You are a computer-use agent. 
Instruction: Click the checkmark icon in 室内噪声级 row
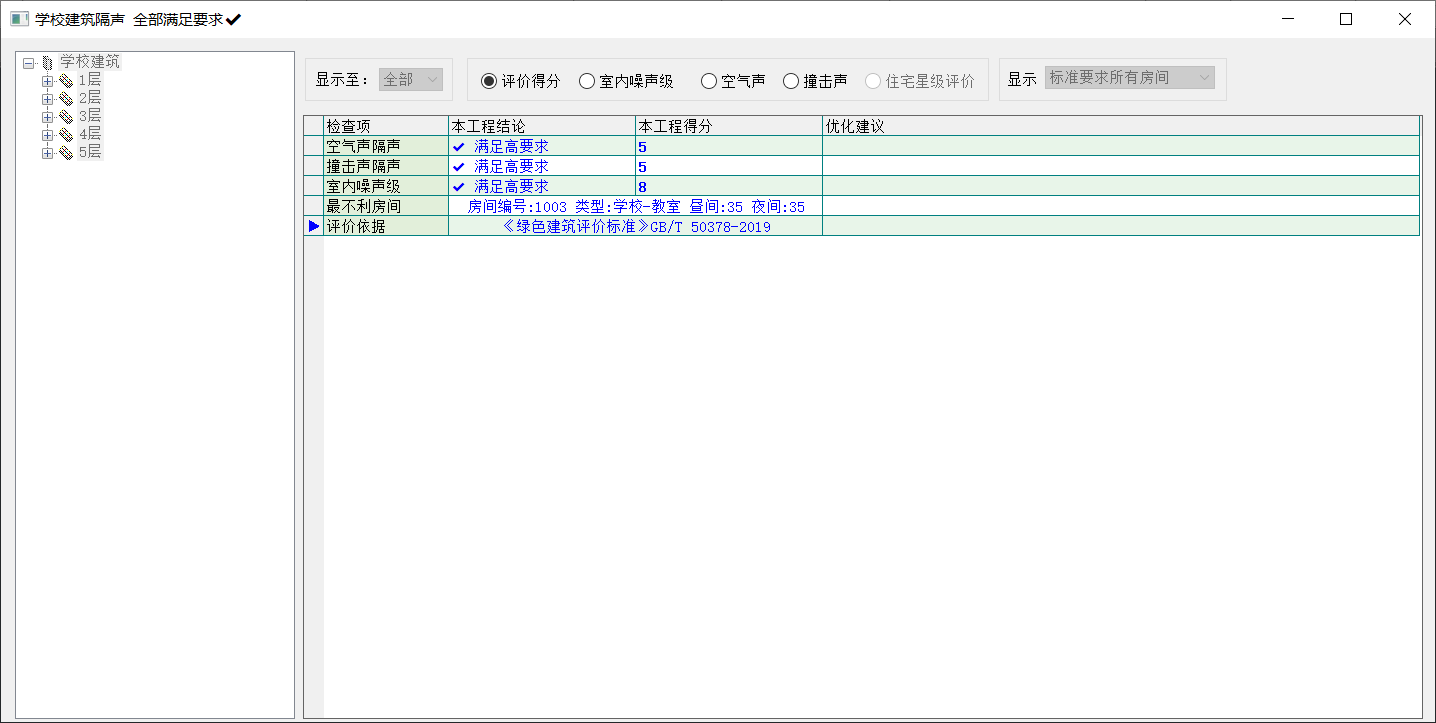pyautogui.click(x=459, y=186)
